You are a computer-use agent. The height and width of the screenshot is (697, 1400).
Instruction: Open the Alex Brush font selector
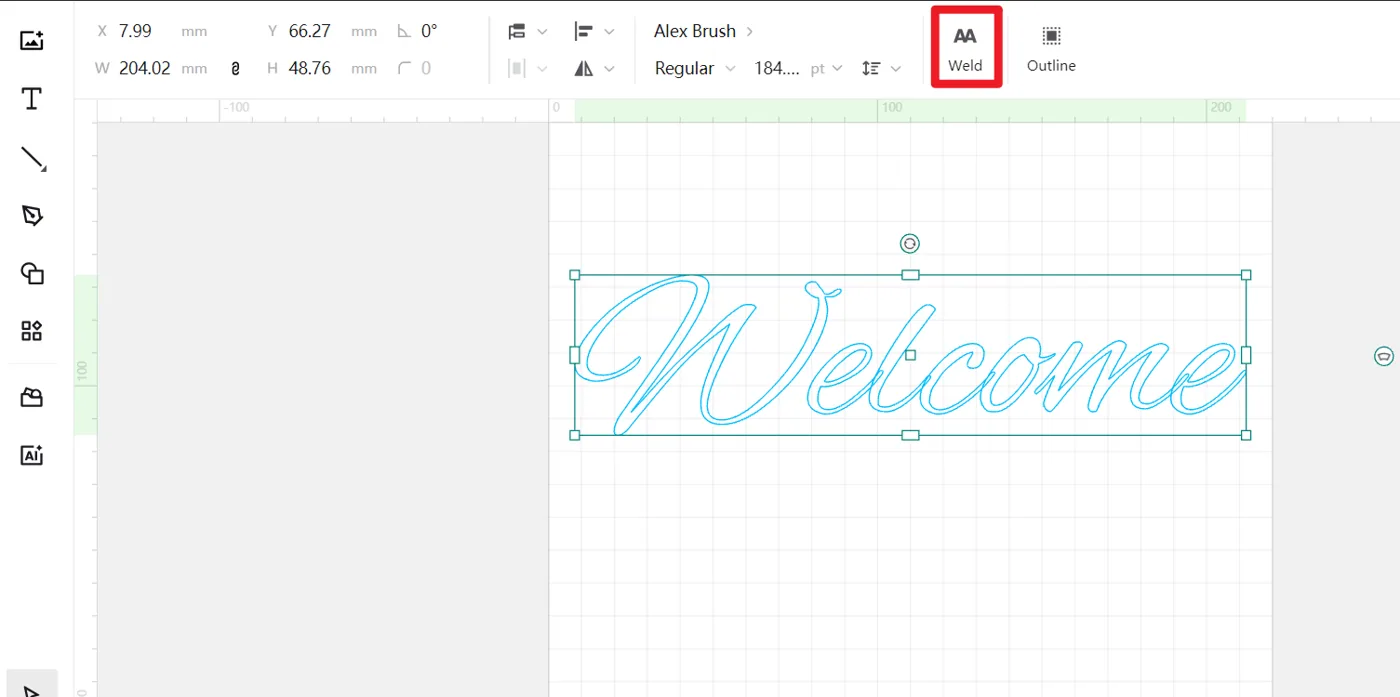tap(704, 32)
